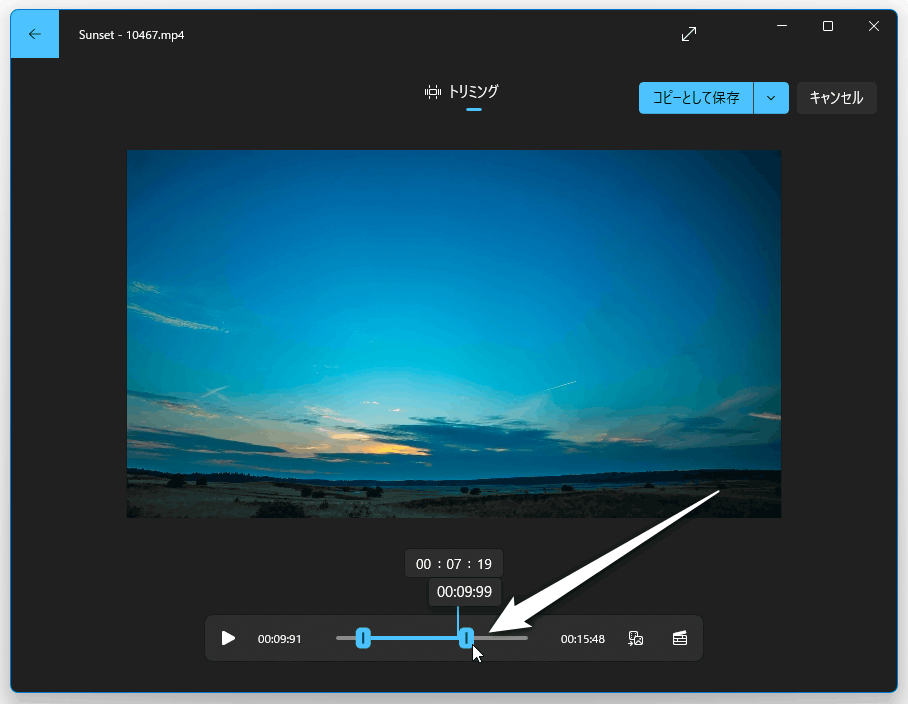The image size is (908, 704).
Task: Maximize the window
Action: (828, 27)
